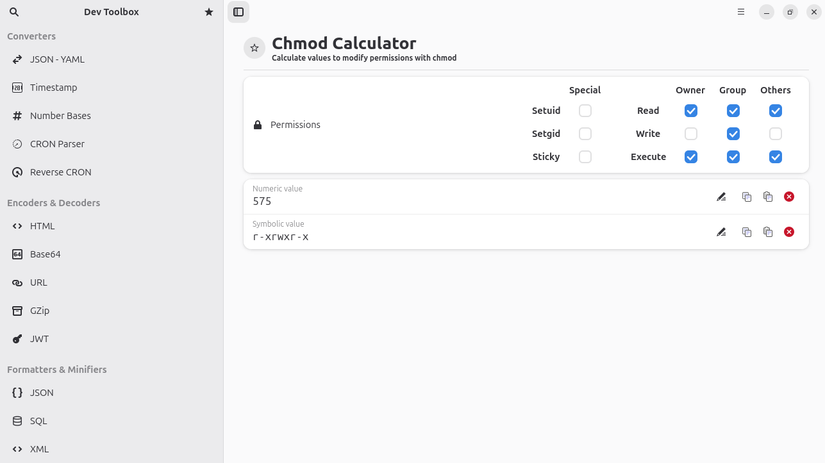Enable the Setgid special permission
The width and height of the screenshot is (825, 463).
pyautogui.click(x=585, y=134)
